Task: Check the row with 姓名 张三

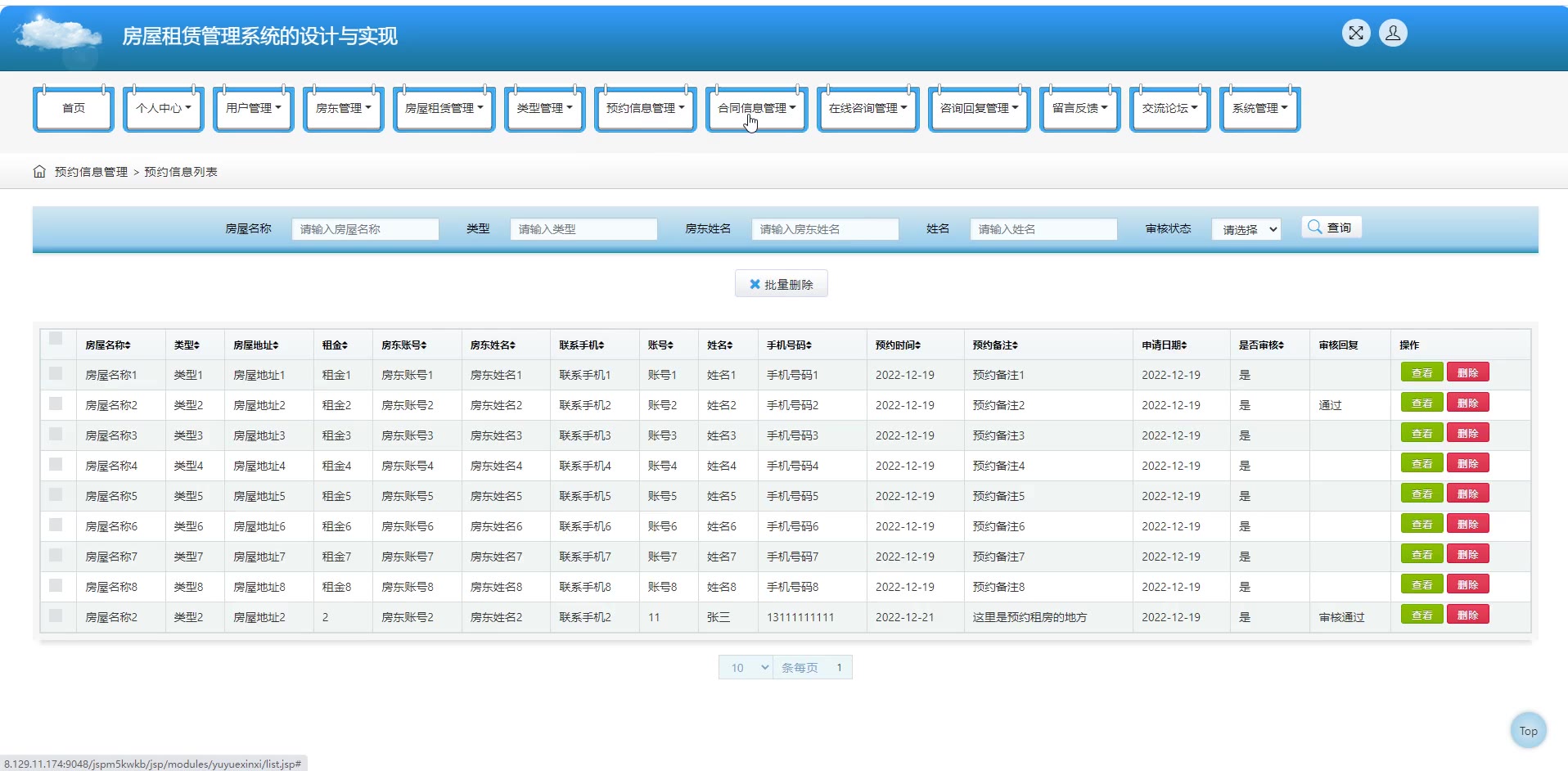Action: point(56,615)
